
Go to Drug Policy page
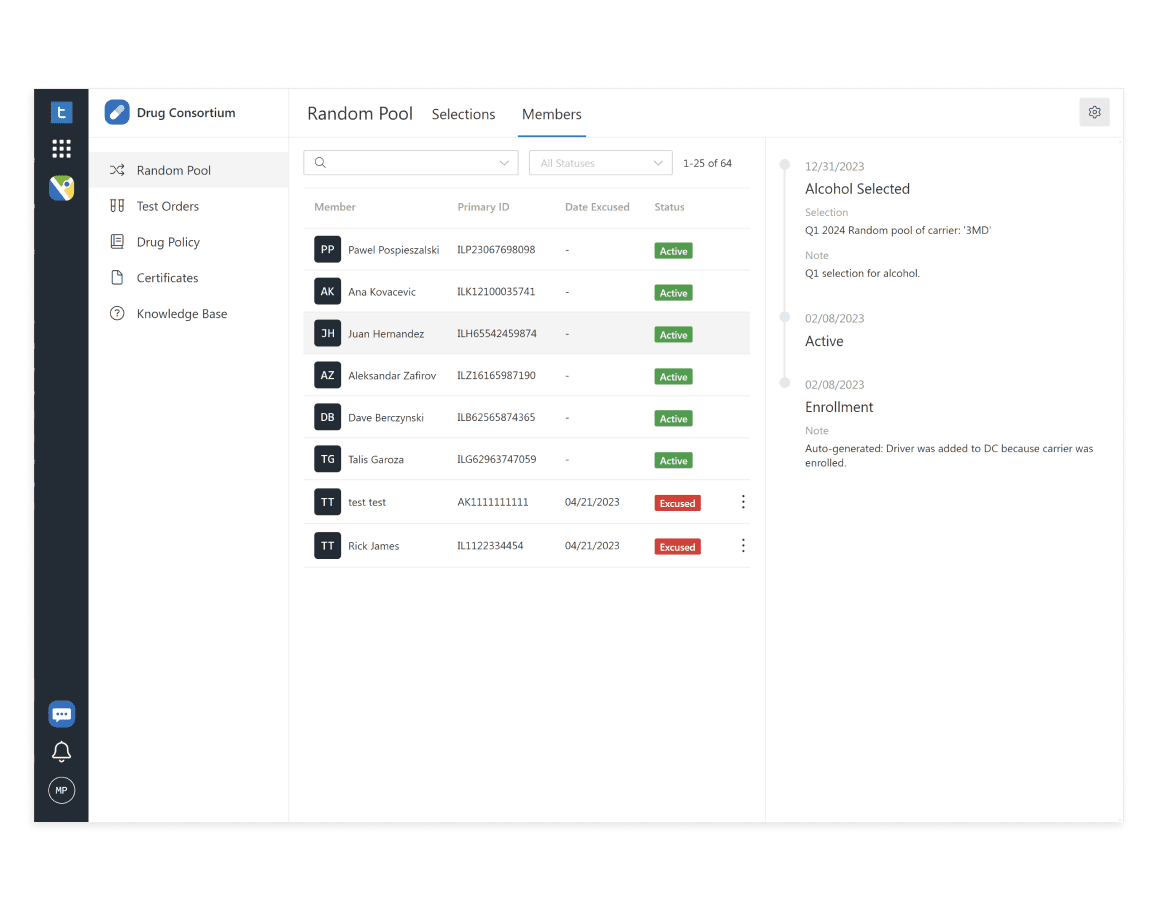click(x=168, y=242)
